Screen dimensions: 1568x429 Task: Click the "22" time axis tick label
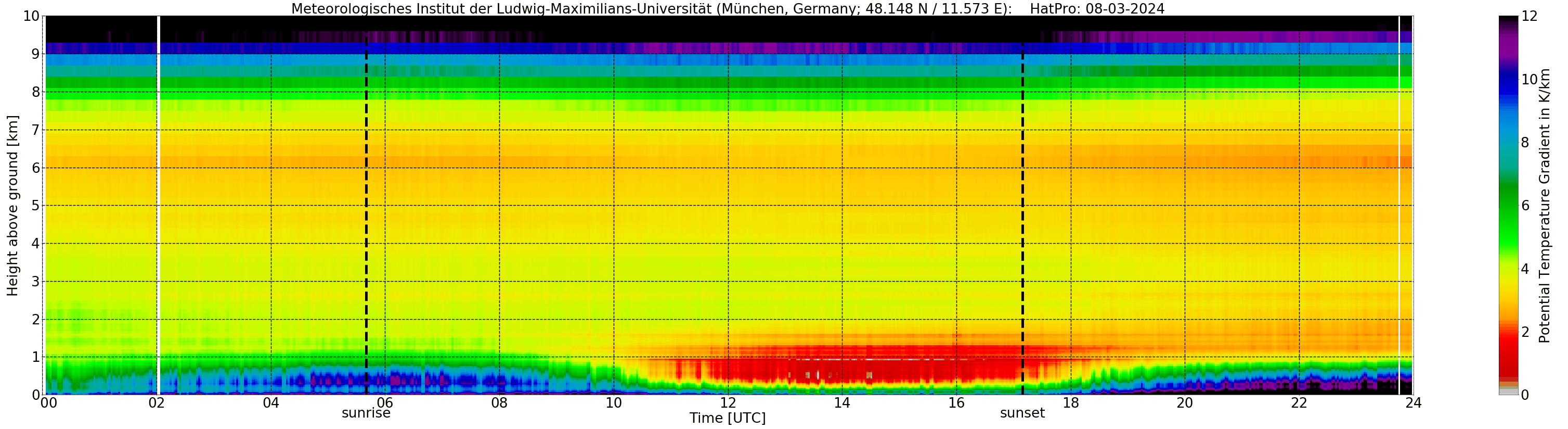coord(1299,403)
